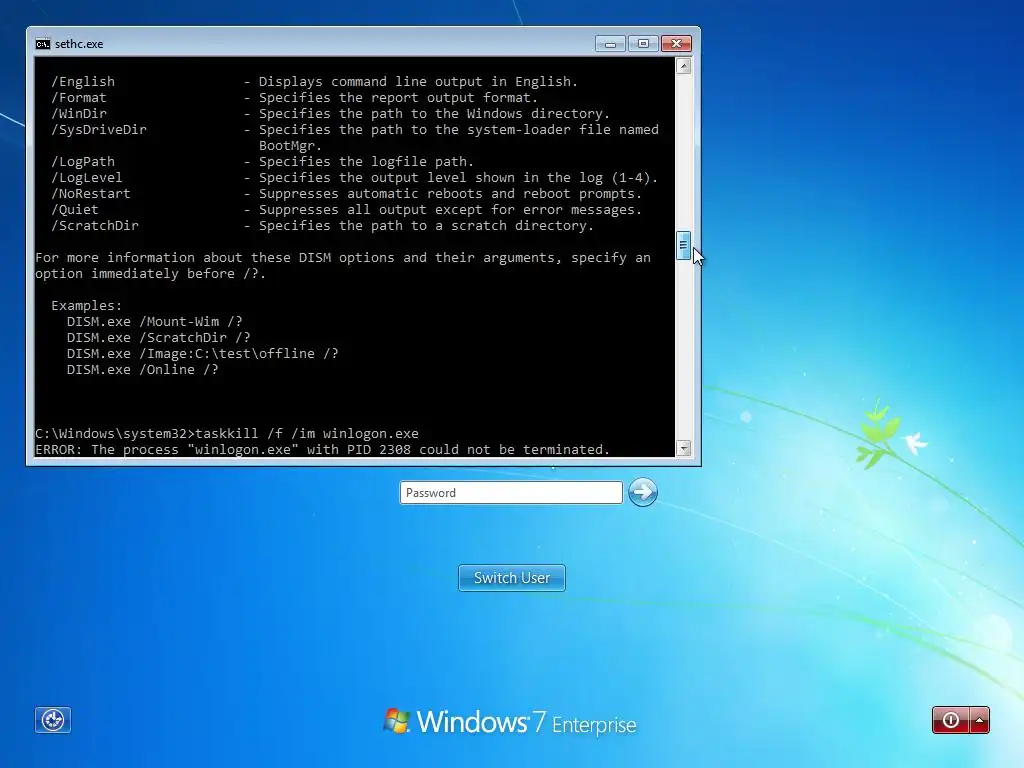This screenshot has width=1024, height=768.
Task: Click 'Displays command line output in English.' text
Action: [419, 82]
